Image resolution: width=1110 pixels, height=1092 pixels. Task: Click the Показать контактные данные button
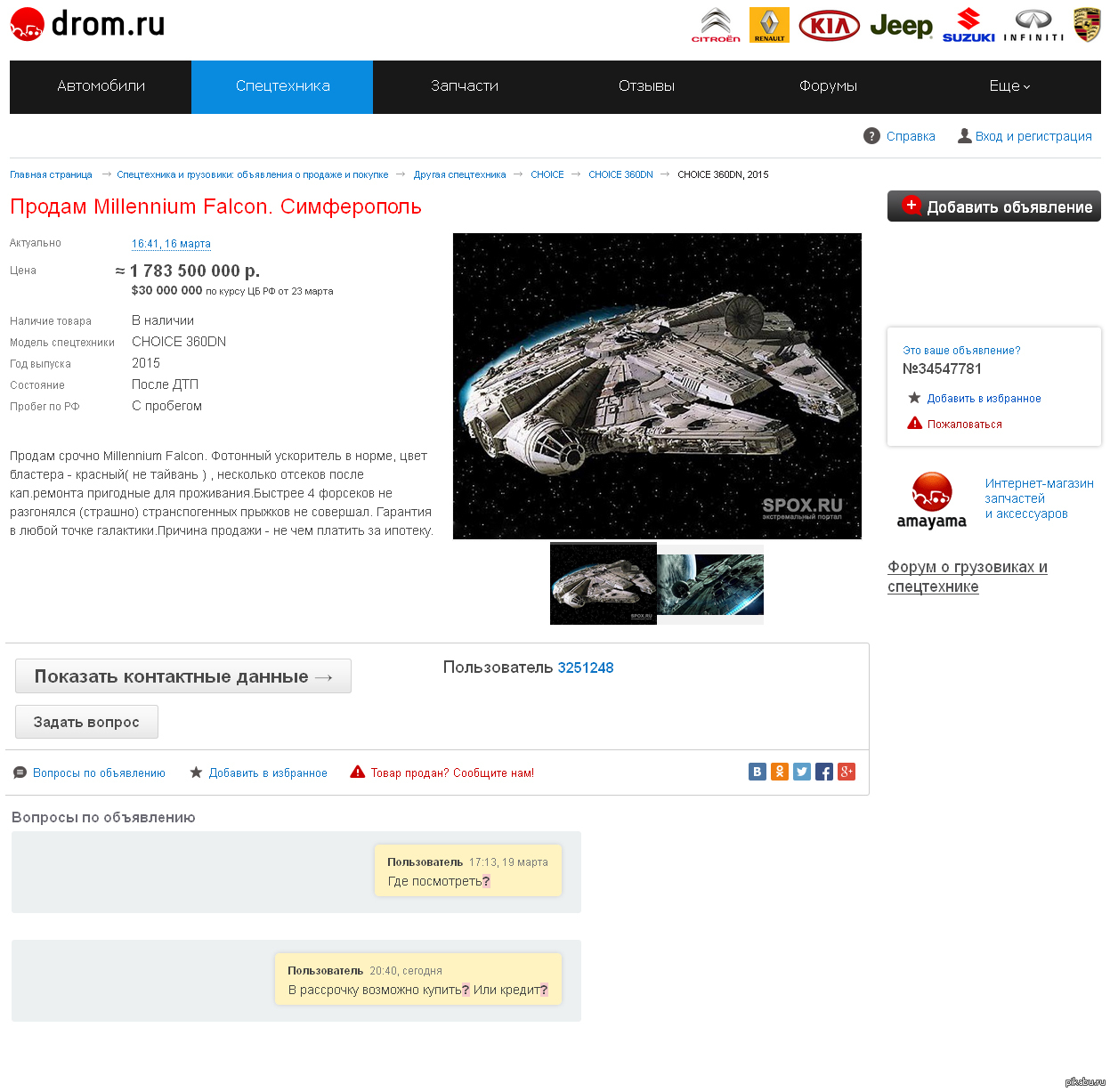(183, 676)
